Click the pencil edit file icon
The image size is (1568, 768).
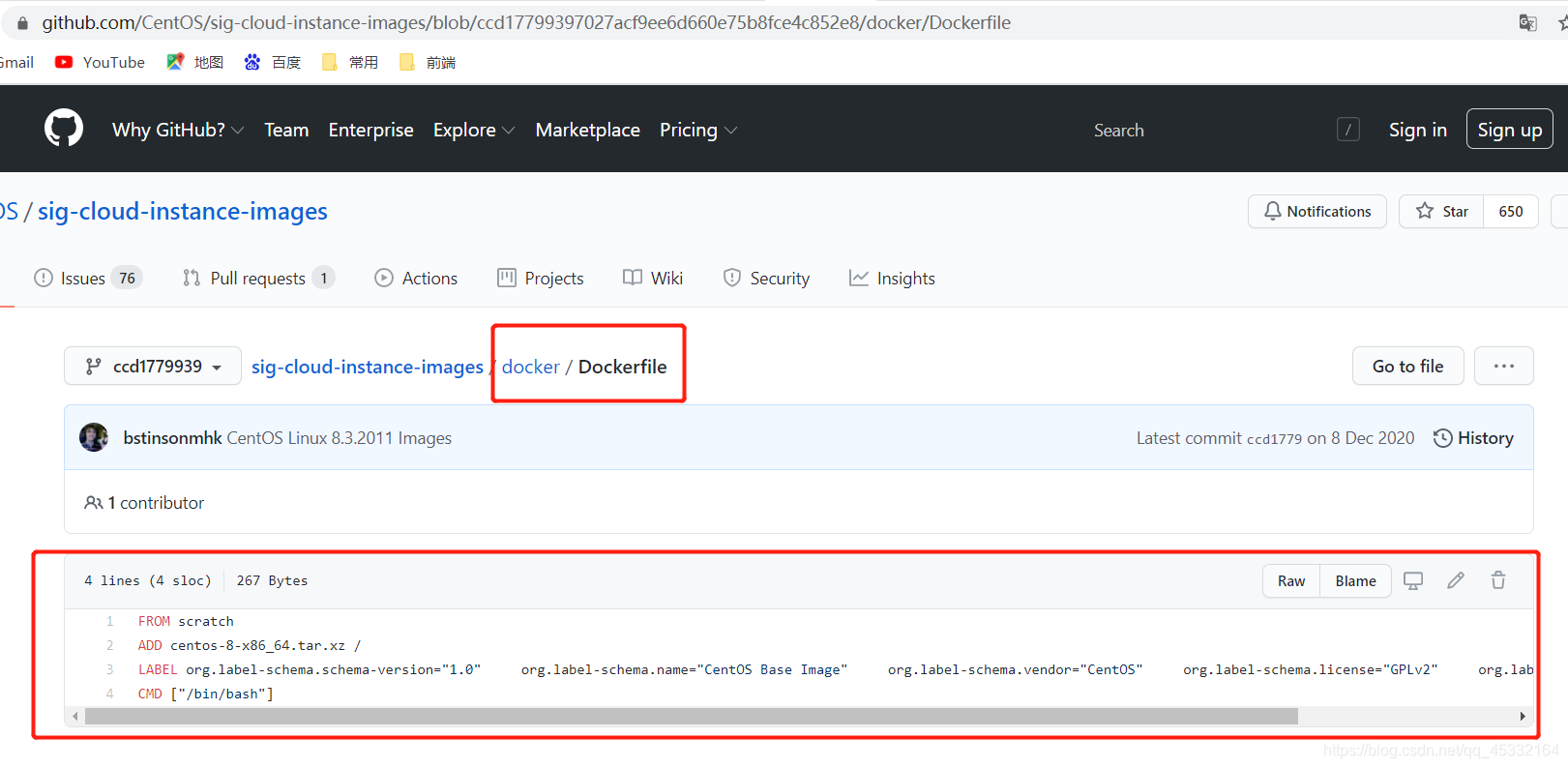click(x=1456, y=580)
